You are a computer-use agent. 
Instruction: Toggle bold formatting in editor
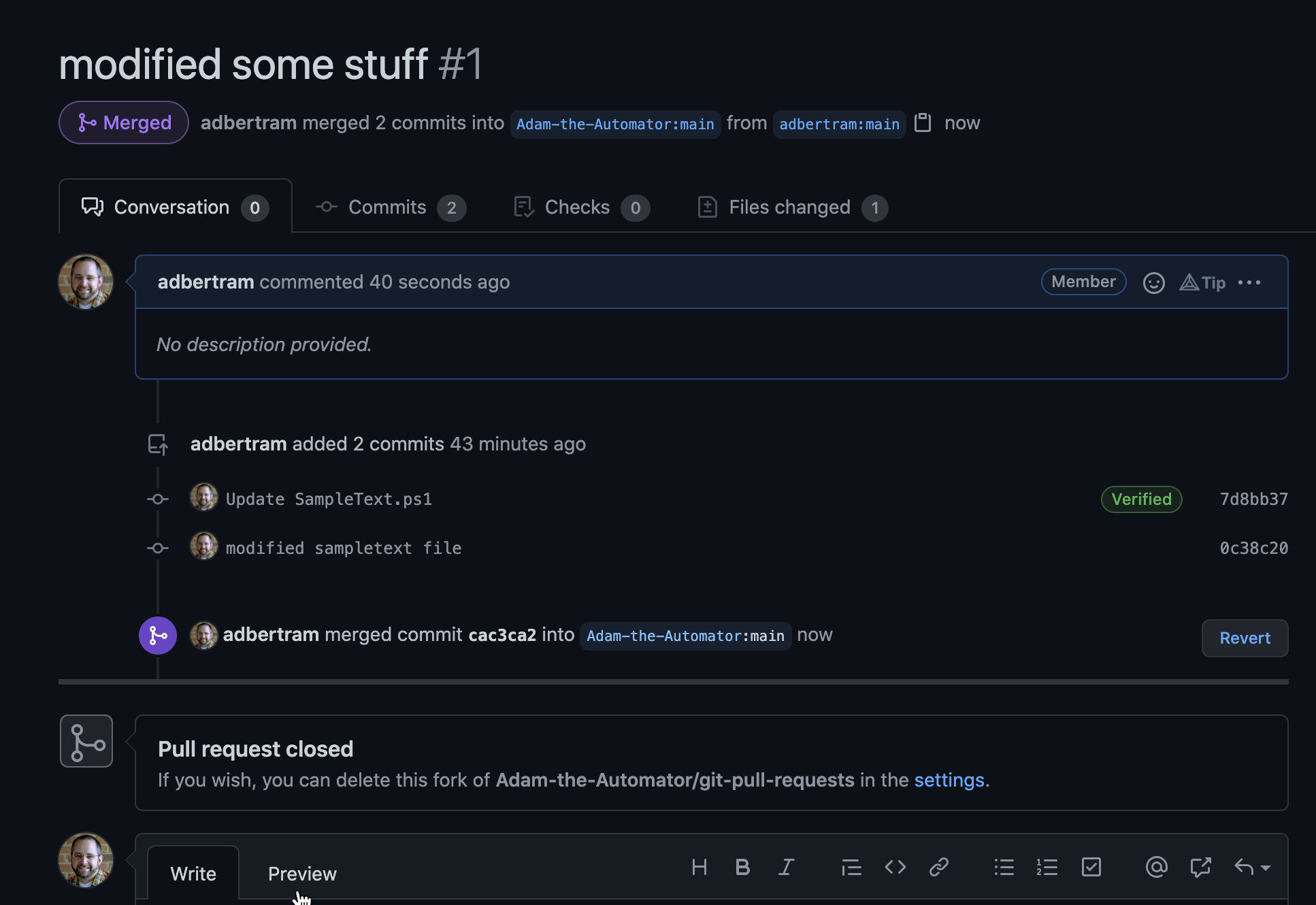[744, 866]
